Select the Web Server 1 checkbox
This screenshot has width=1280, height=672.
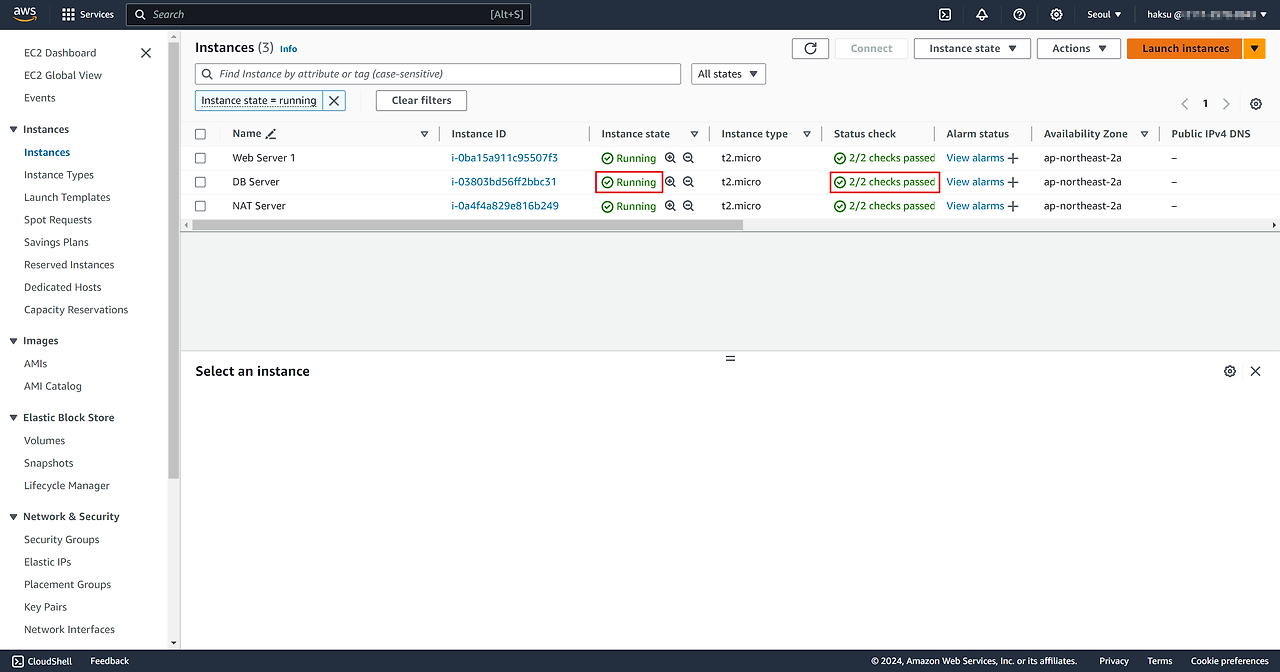201,158
